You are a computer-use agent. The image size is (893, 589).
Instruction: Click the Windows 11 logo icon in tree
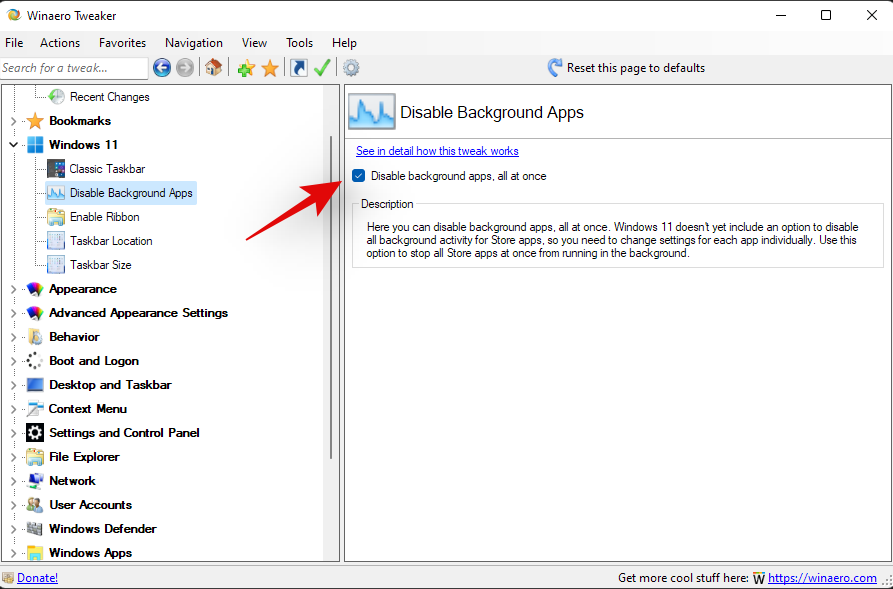coord(35,145)
